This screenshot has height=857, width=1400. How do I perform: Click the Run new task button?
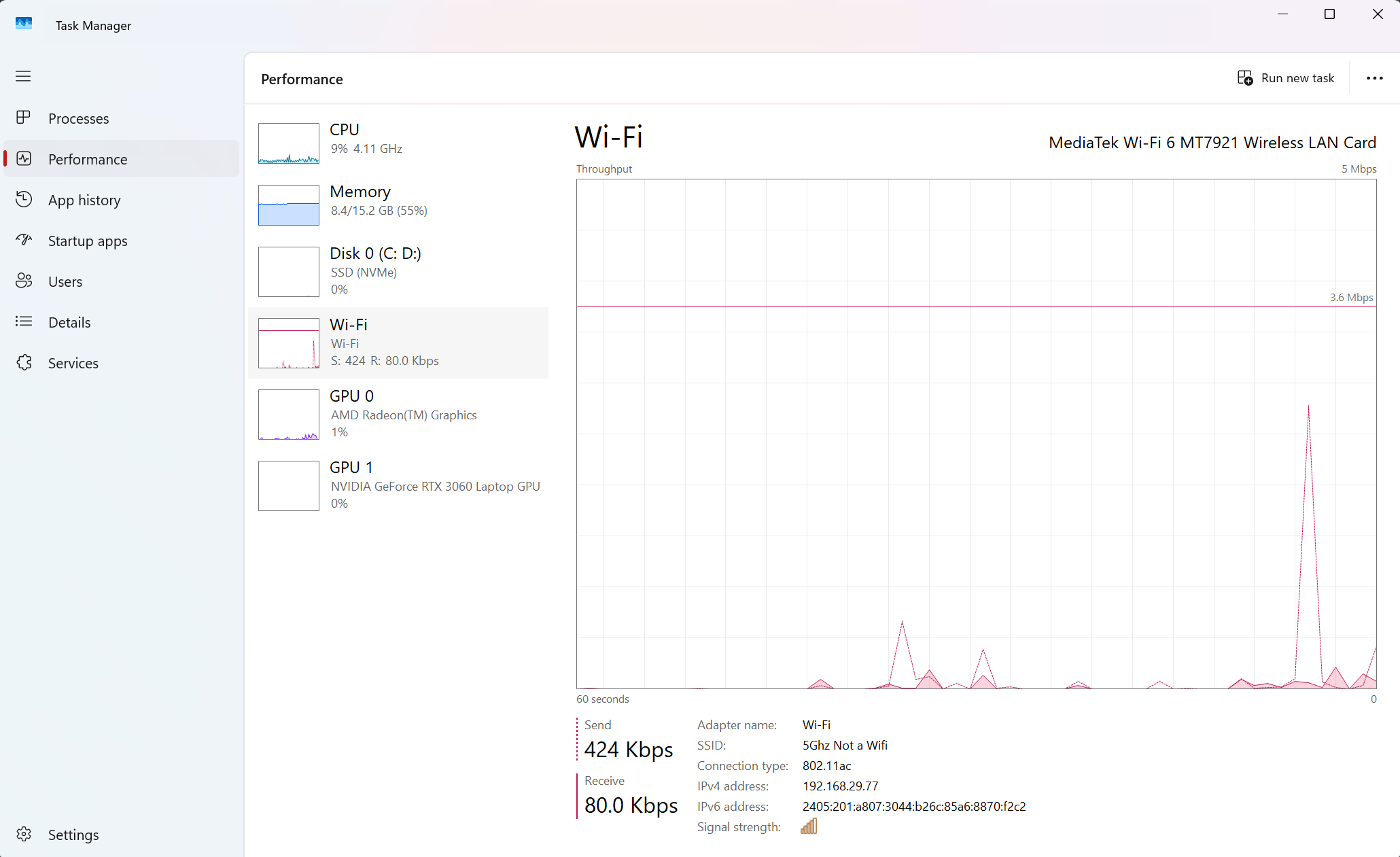click(1286, 78)
